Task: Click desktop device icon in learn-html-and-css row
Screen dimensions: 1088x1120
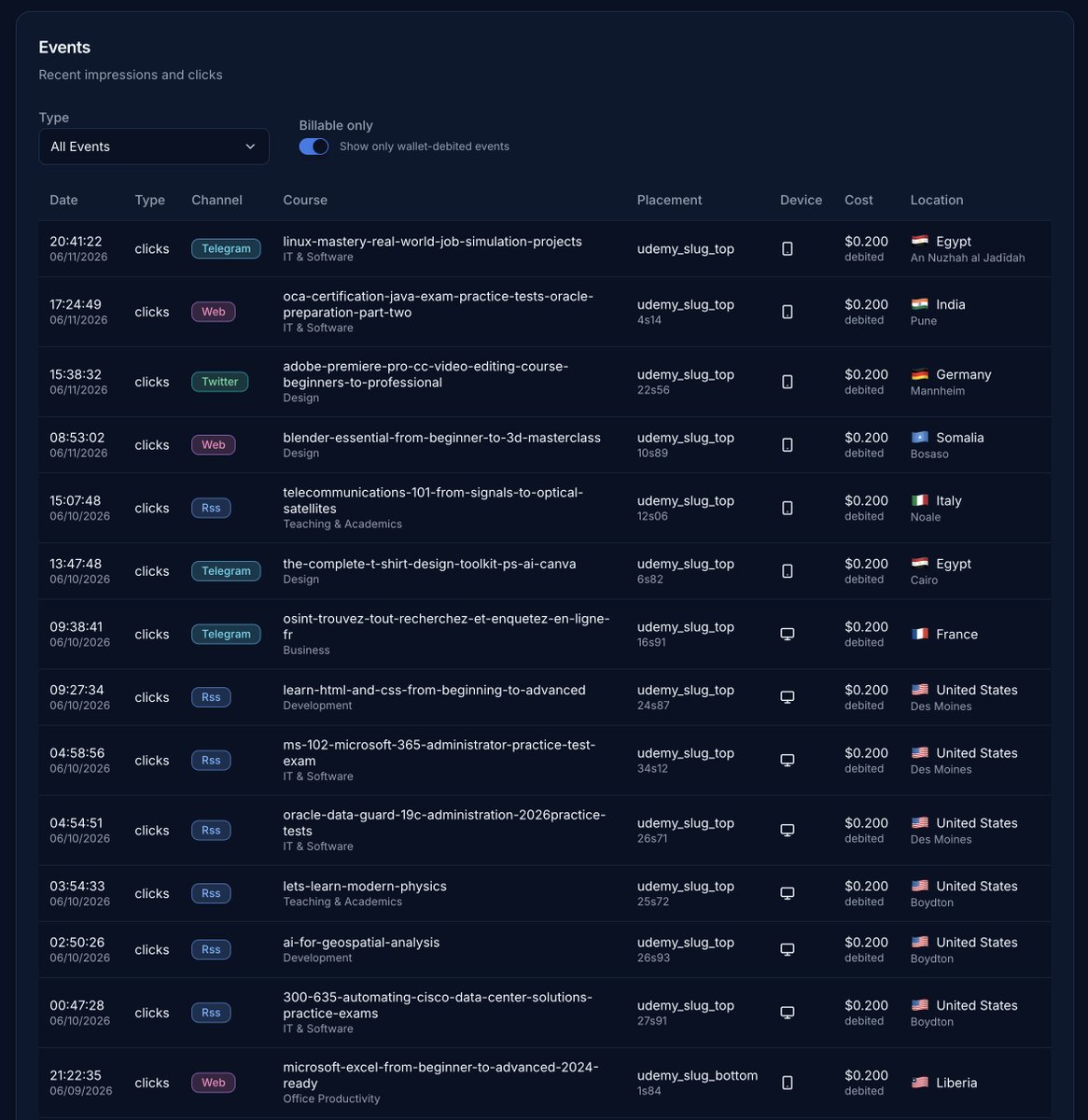Action: 788,697
